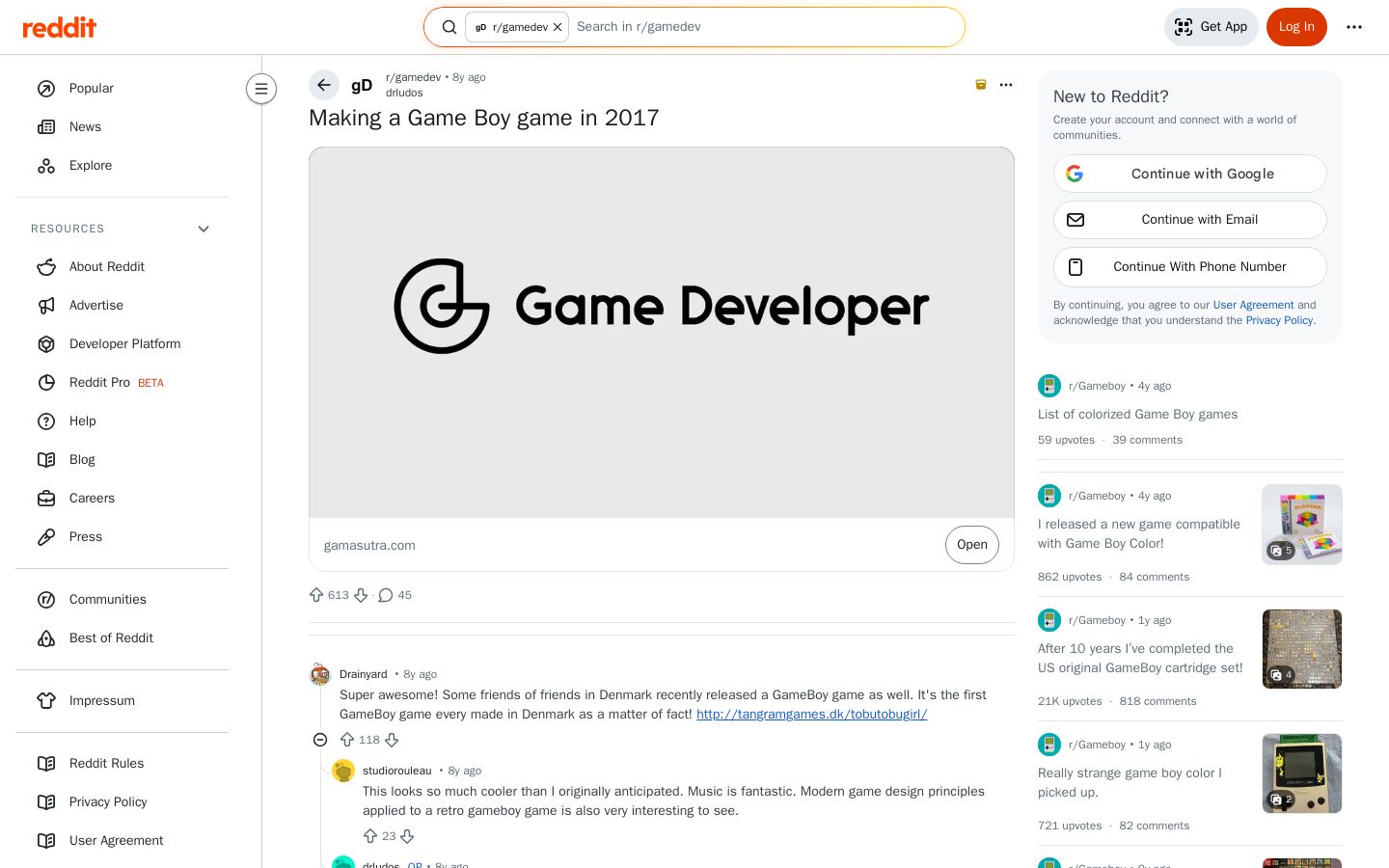This screenshot has width=1389, height=868.
Task: Upvote Drainyard's comment
Action: 347,740
